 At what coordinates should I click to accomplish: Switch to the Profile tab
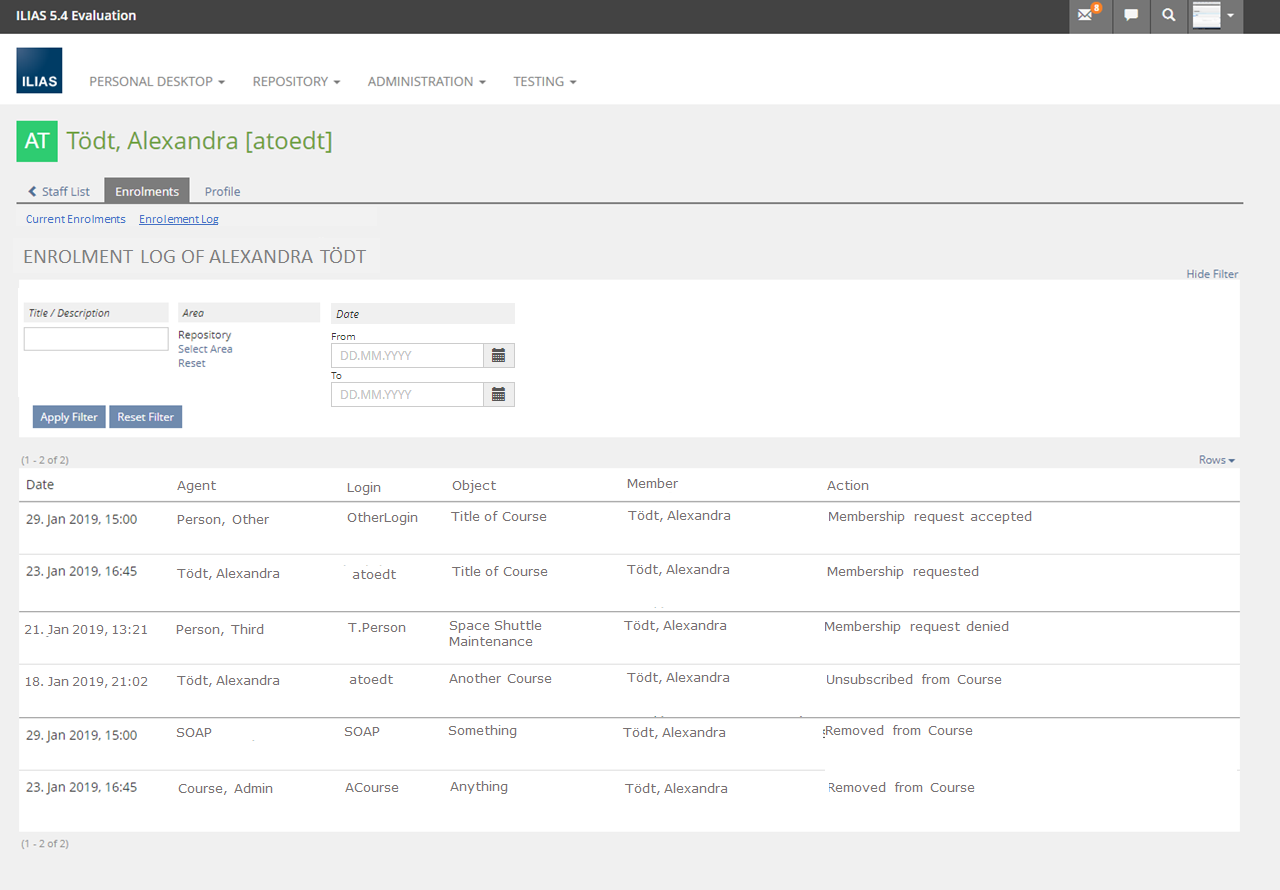pos(222,191)
